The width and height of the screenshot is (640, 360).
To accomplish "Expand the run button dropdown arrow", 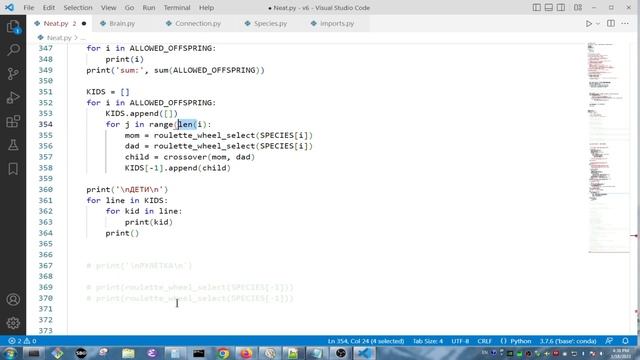I will 598,24.
